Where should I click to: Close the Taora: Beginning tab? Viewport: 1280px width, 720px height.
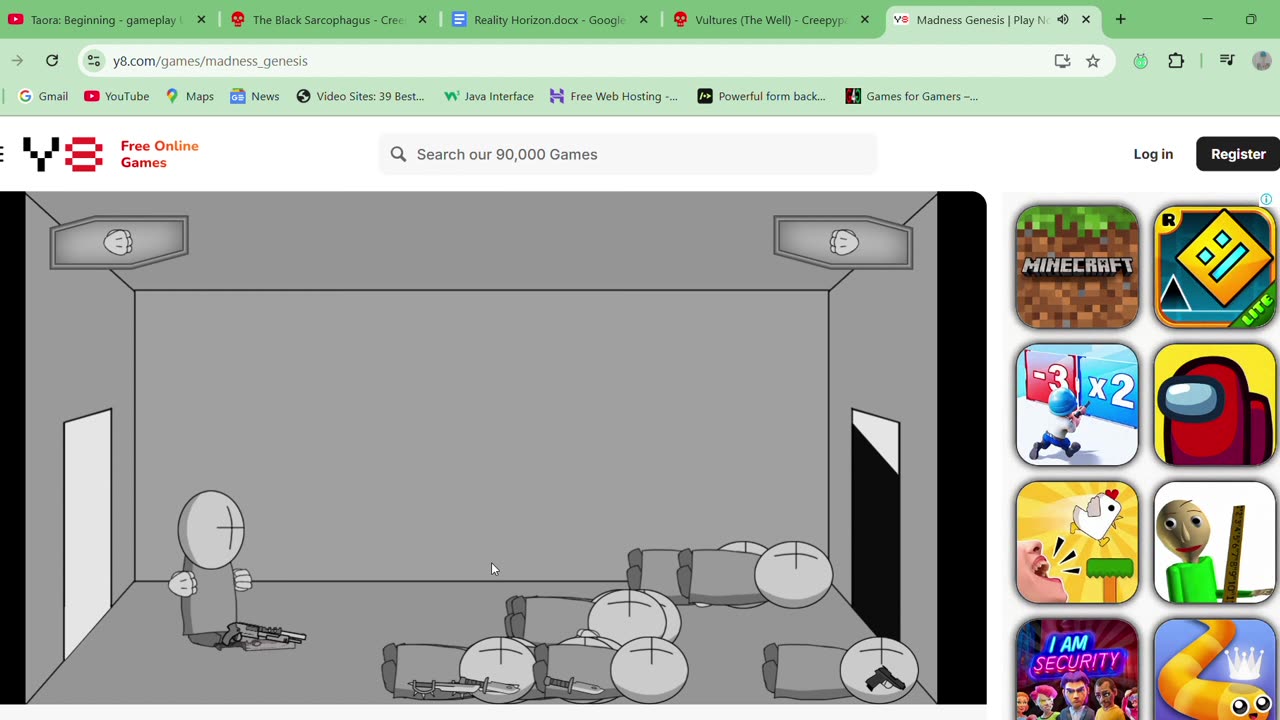pos(201,20)
